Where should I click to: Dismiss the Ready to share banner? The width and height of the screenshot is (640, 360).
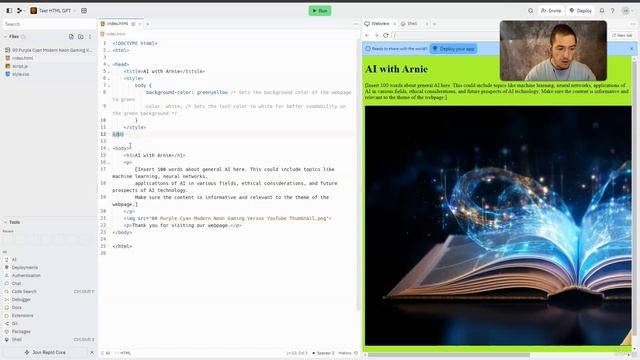[x=631, y=49]
